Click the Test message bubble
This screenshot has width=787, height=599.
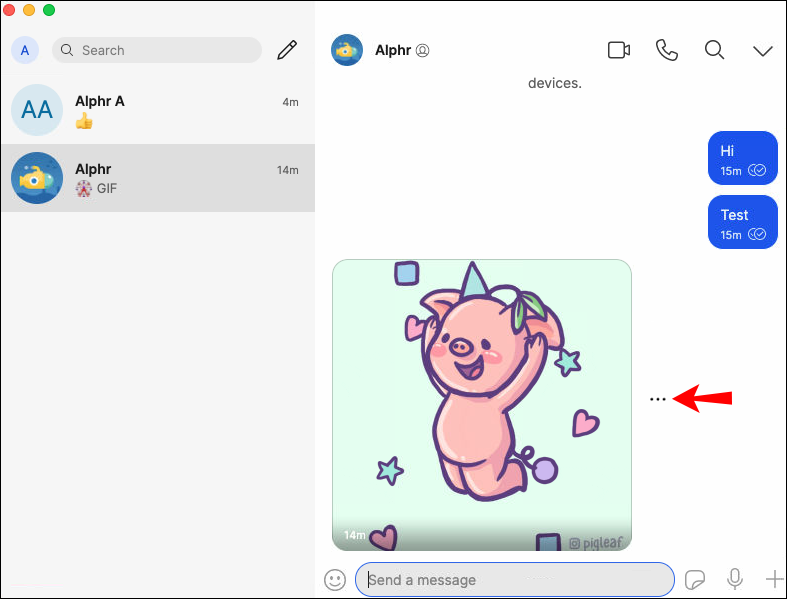click(743, 222)
